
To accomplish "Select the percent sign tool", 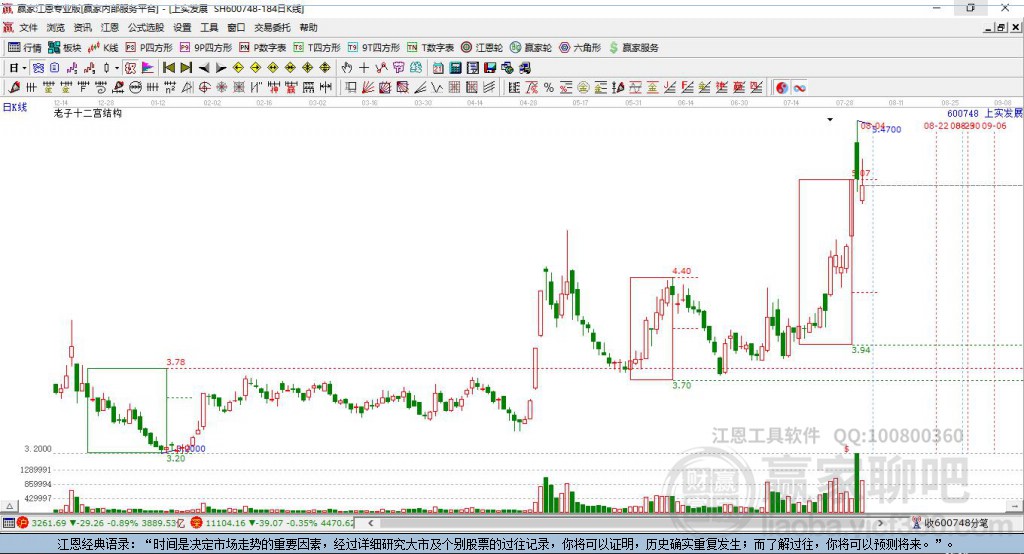I will coord(549,88).
